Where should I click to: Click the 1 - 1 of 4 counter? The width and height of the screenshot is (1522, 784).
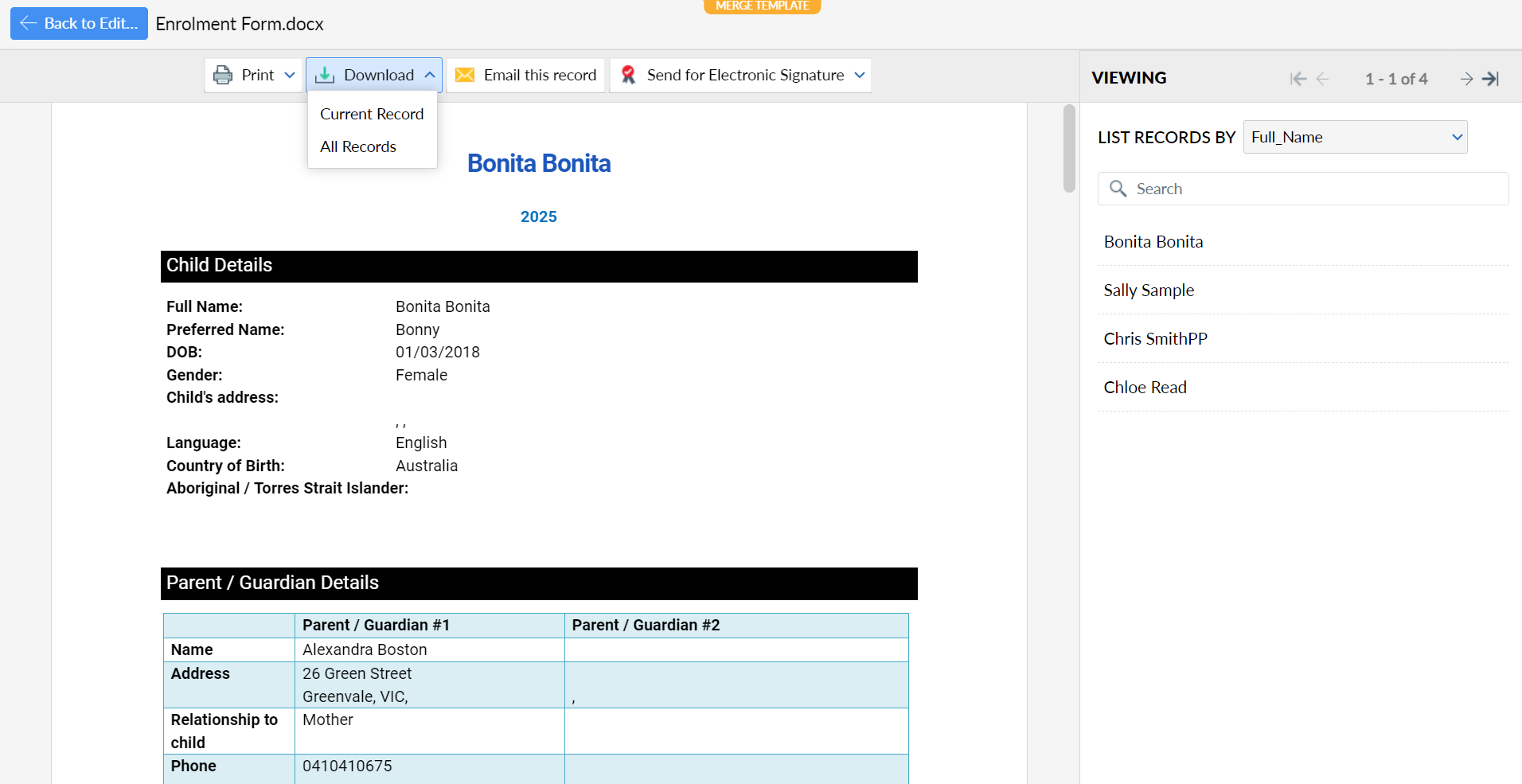tap(1396, 79)
